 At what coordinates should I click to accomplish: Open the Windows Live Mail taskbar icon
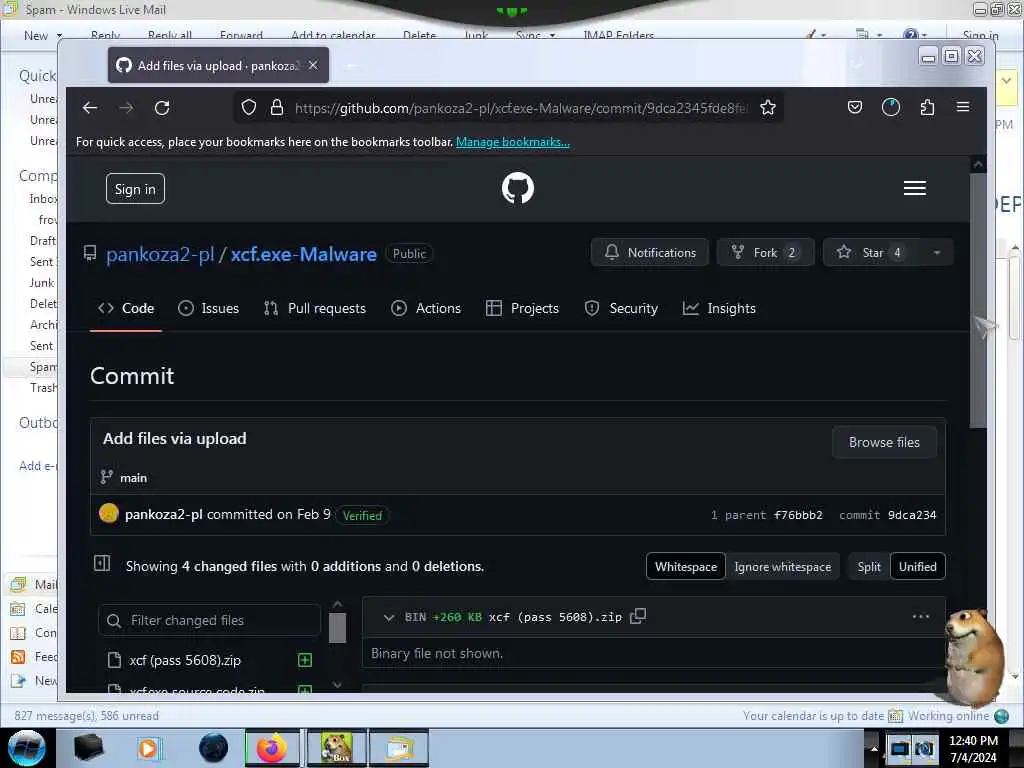pos(399,748)
